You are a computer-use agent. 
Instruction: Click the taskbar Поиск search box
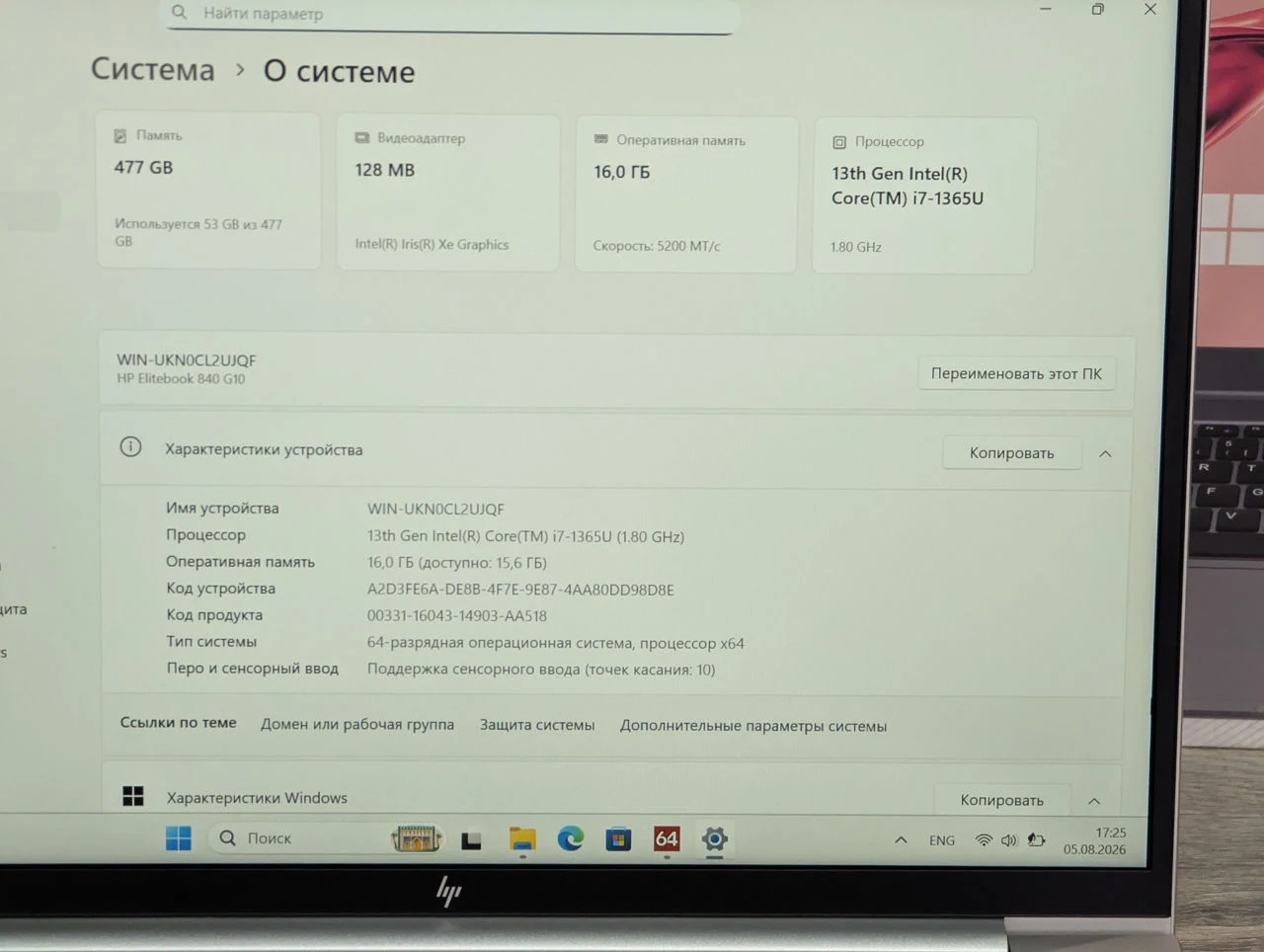click(x=326, y=838)
